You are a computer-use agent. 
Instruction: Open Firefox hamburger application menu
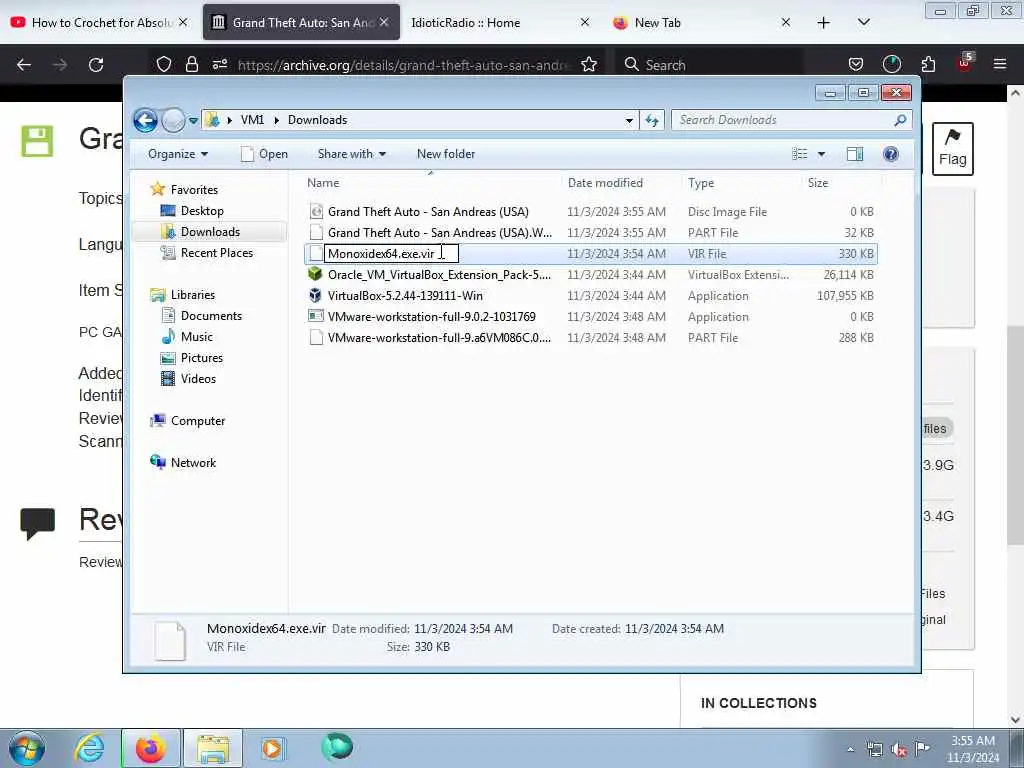1000,65
